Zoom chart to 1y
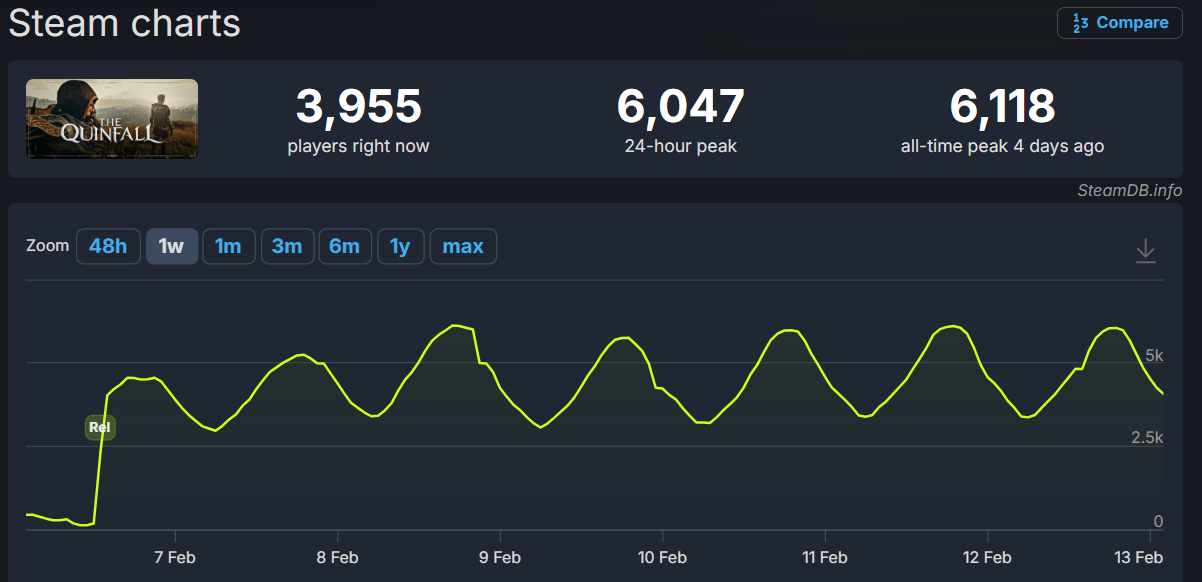Viewport: 1202px width, 582px height. point(400,246)
